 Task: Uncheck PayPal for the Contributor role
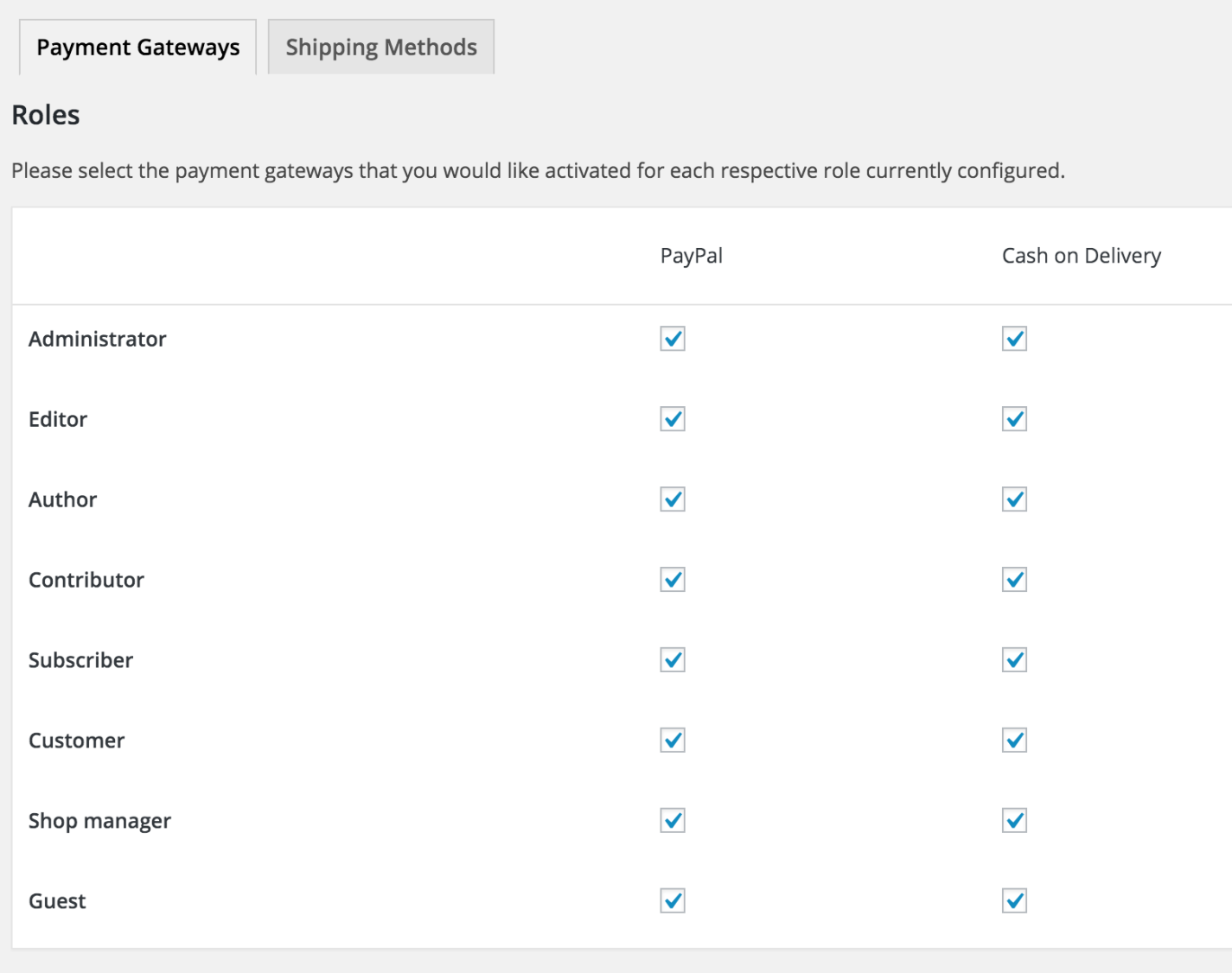click(673, 579)
